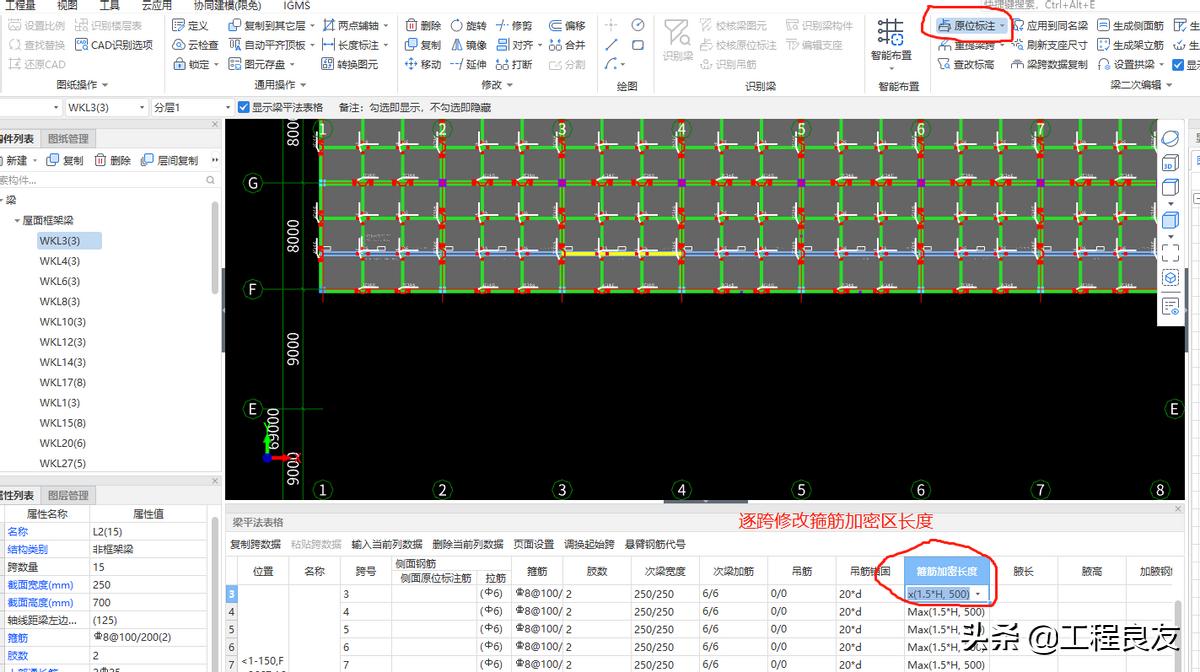The image size is (1200, 672).
Task: Switch to 图纸管理 tab
Action: point(68,139)
